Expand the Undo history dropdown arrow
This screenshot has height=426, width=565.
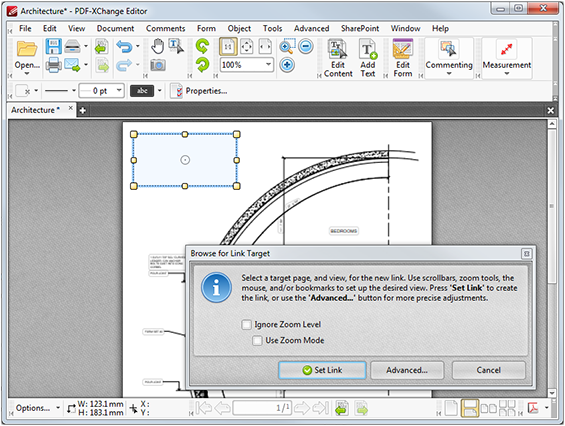[x=138, y=46]
